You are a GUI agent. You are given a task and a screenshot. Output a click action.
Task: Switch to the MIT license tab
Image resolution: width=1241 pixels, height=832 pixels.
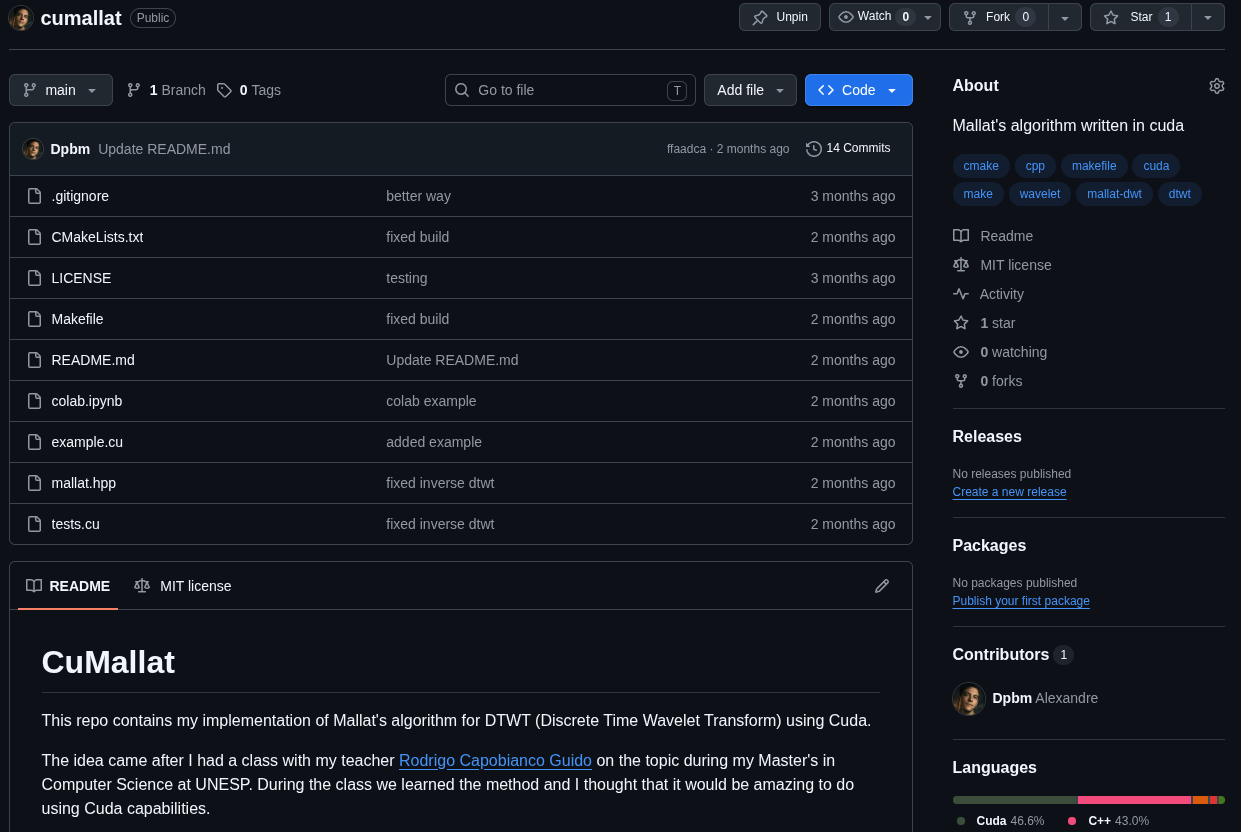pyautogui.click(x=183, y=586)
